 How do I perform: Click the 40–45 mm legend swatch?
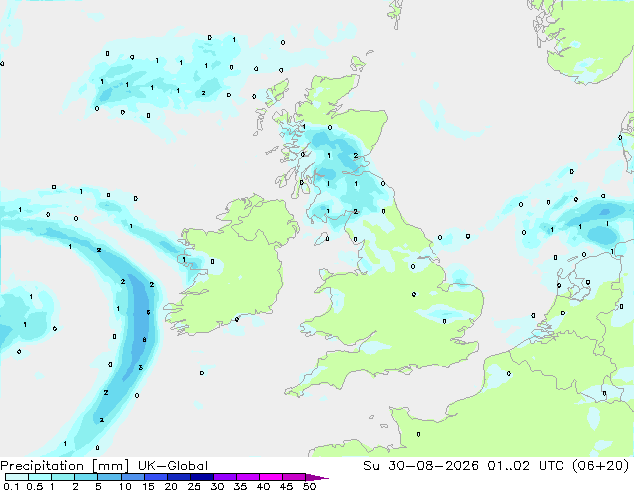click(x=271, y=477)
